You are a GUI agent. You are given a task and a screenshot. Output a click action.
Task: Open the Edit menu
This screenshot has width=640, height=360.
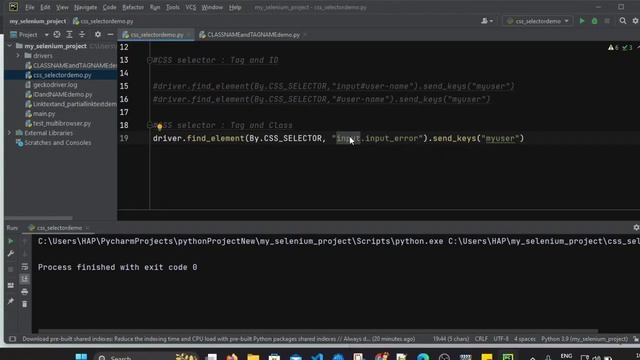pos(45,7)
